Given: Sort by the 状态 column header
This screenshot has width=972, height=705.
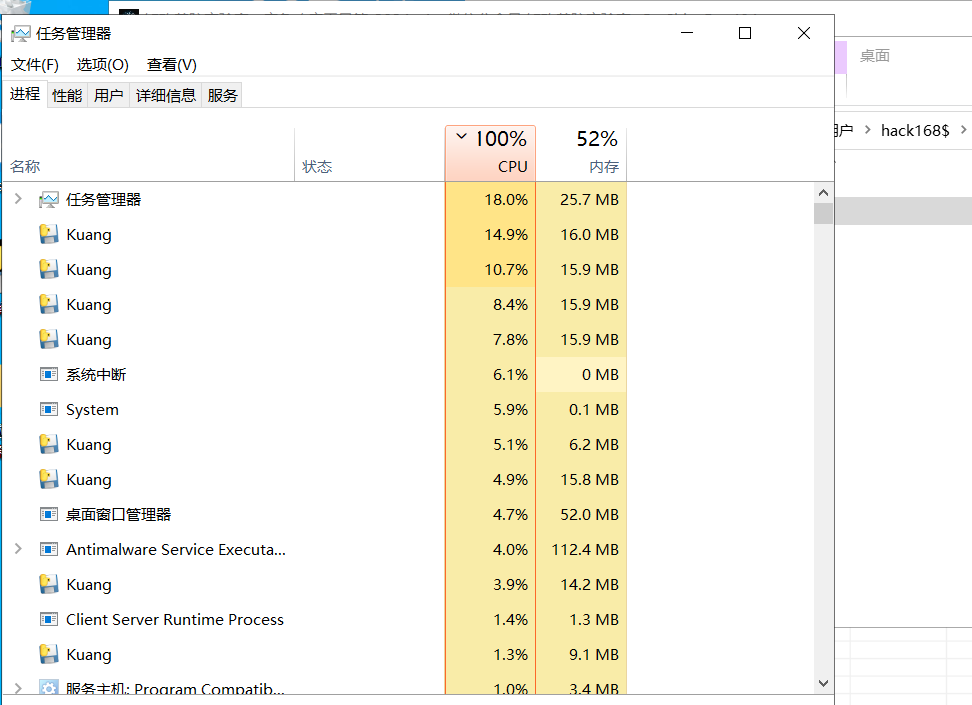Looking at the screenshot, I should pos(369,154).
